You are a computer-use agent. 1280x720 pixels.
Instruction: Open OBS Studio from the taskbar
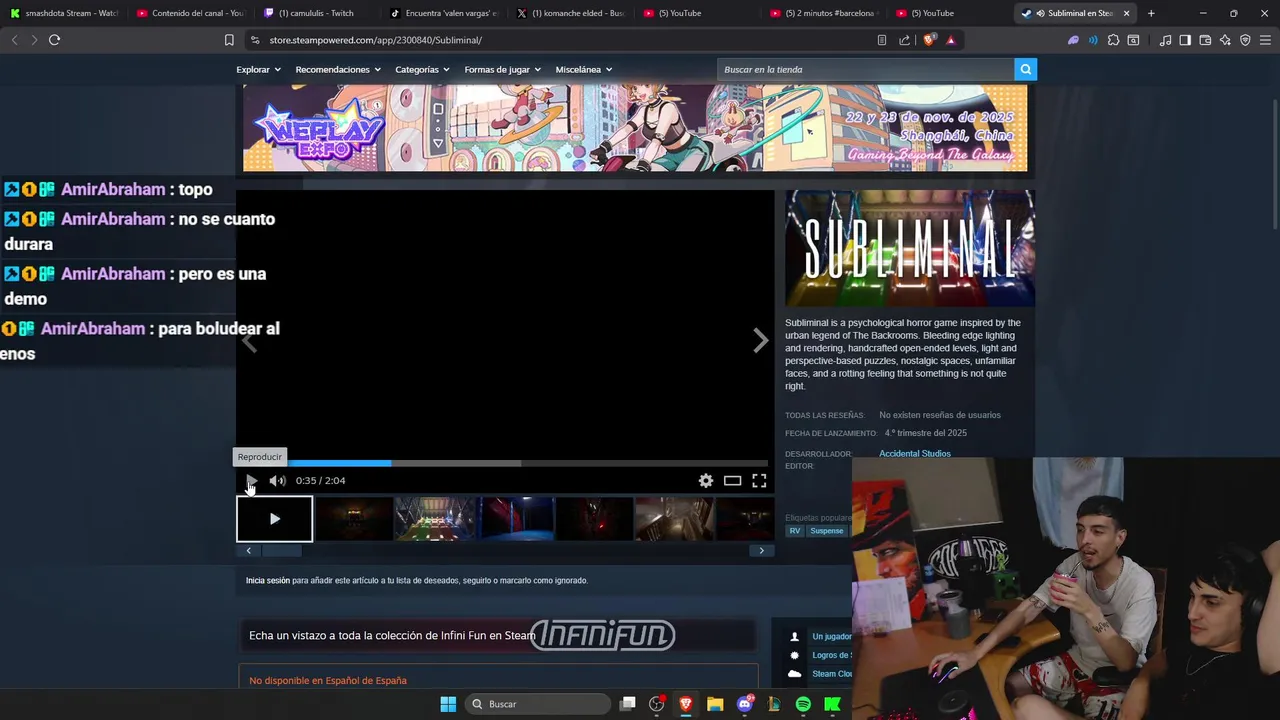(x=657, y=704)
